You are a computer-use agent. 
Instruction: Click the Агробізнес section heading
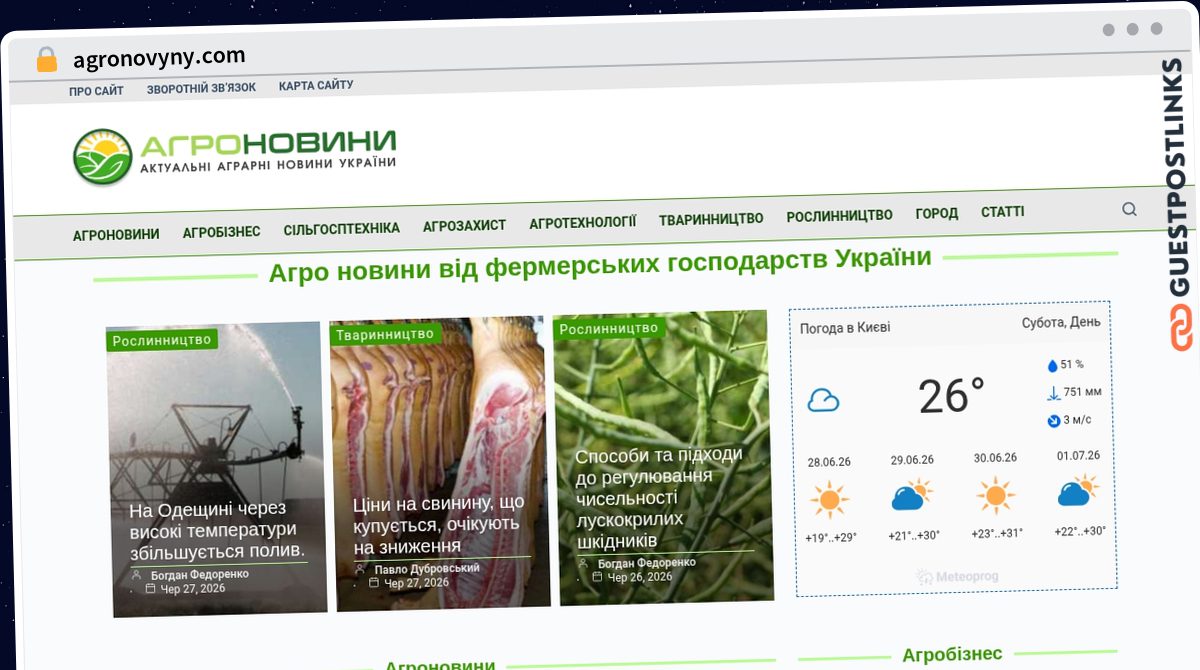[x=952, y=654]
